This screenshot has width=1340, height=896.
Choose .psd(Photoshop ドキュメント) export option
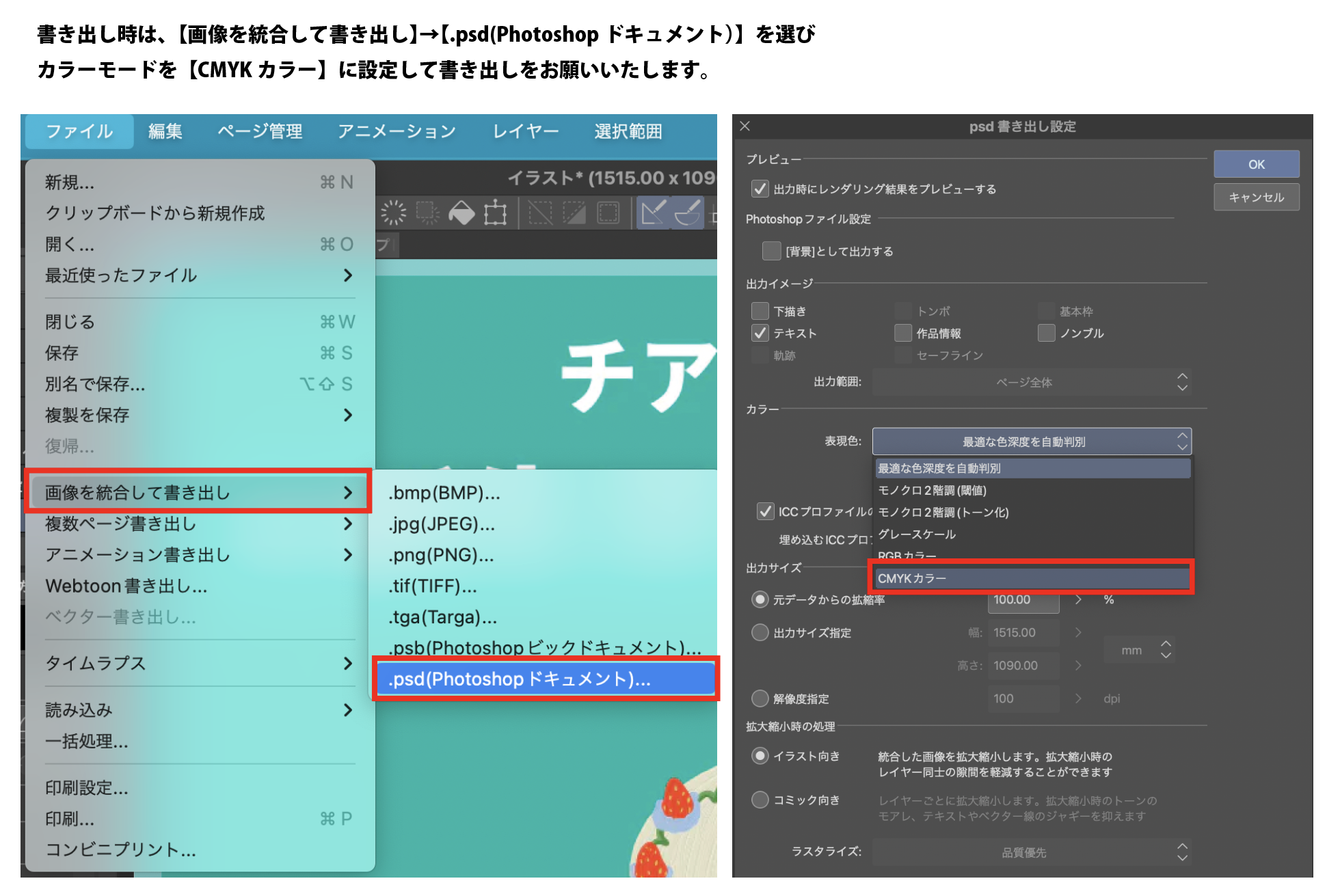tap(546, 679)
